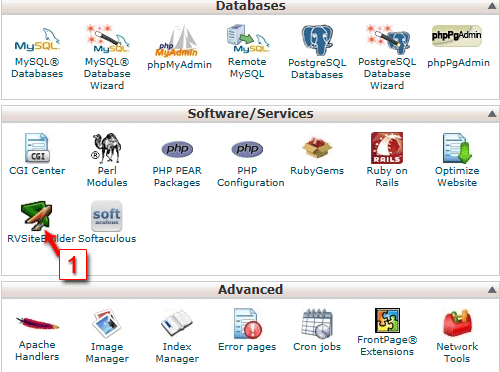Viewport: 500px width, 372px height.
Task: Open the RVSiteBuilder icon
Action: [x=37, y=215]
